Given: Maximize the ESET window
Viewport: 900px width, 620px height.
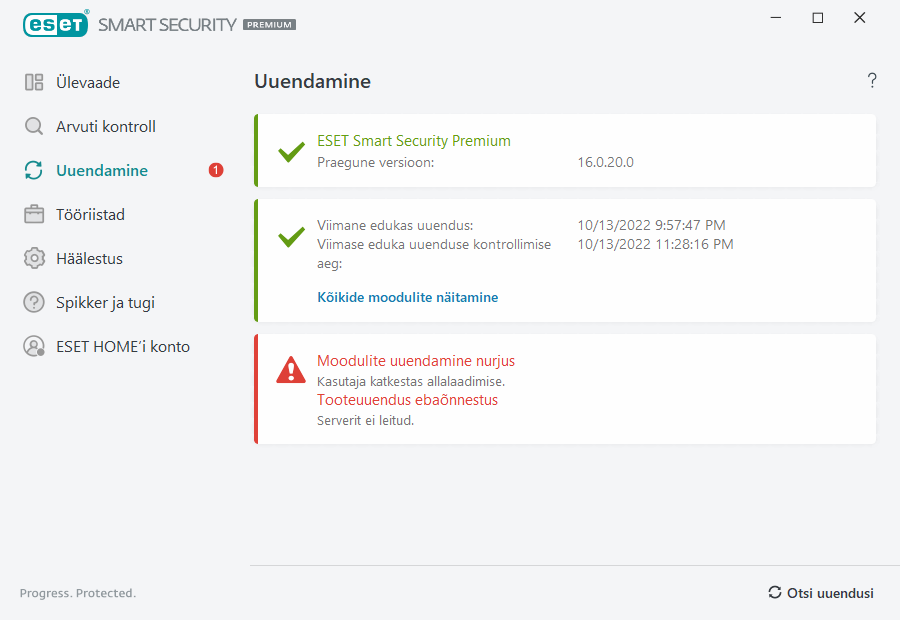Looking at the screenshot, I should (x=818, y=18).
